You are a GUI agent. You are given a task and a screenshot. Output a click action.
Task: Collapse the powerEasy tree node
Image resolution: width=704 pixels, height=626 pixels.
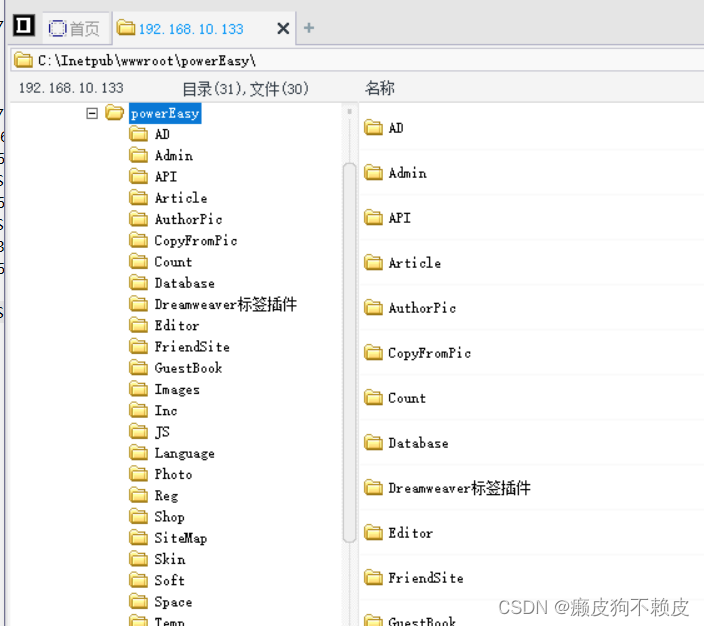pos(92,113)
